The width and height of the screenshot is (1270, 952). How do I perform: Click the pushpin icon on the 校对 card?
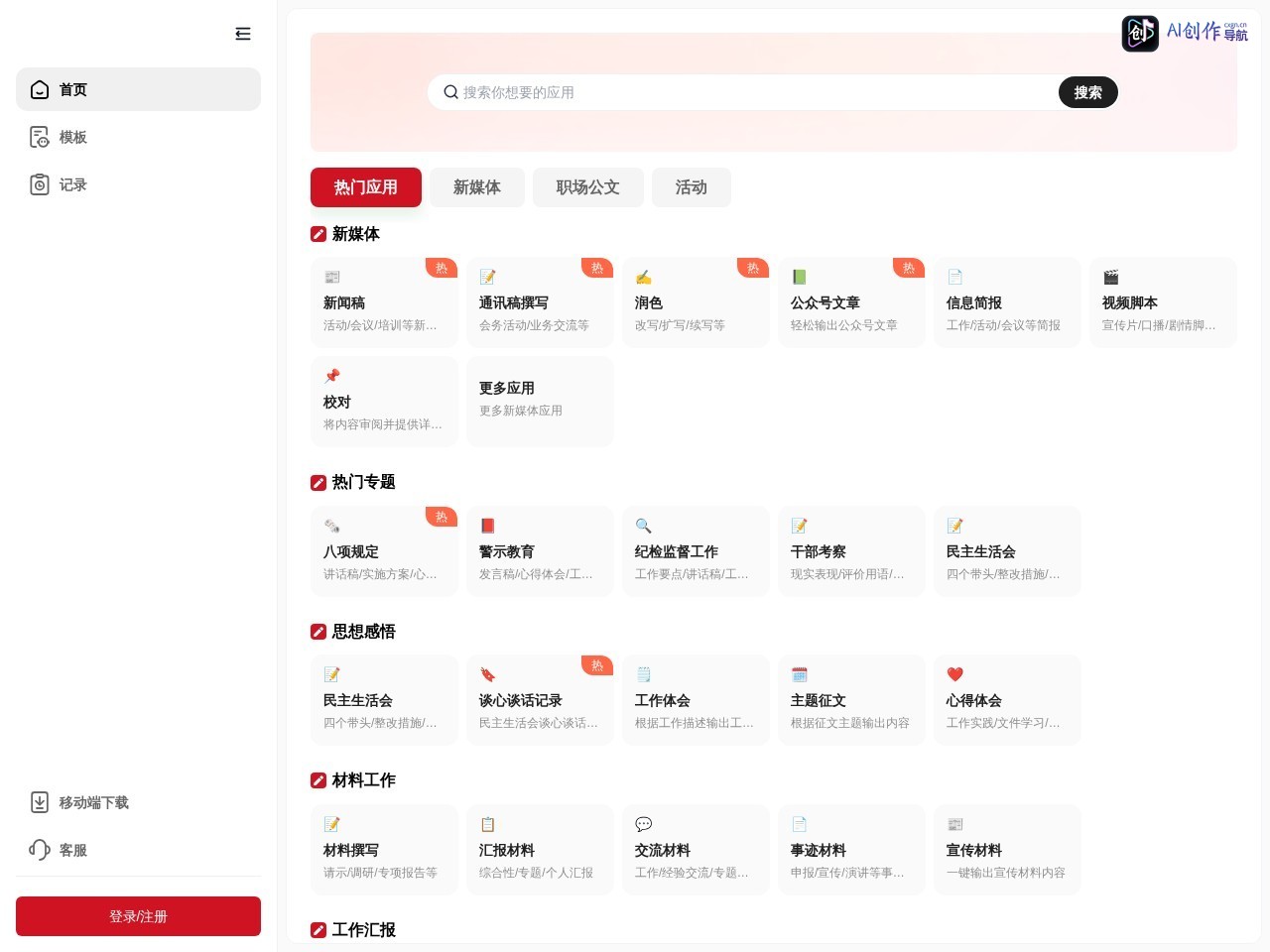[x=332, y=376]
